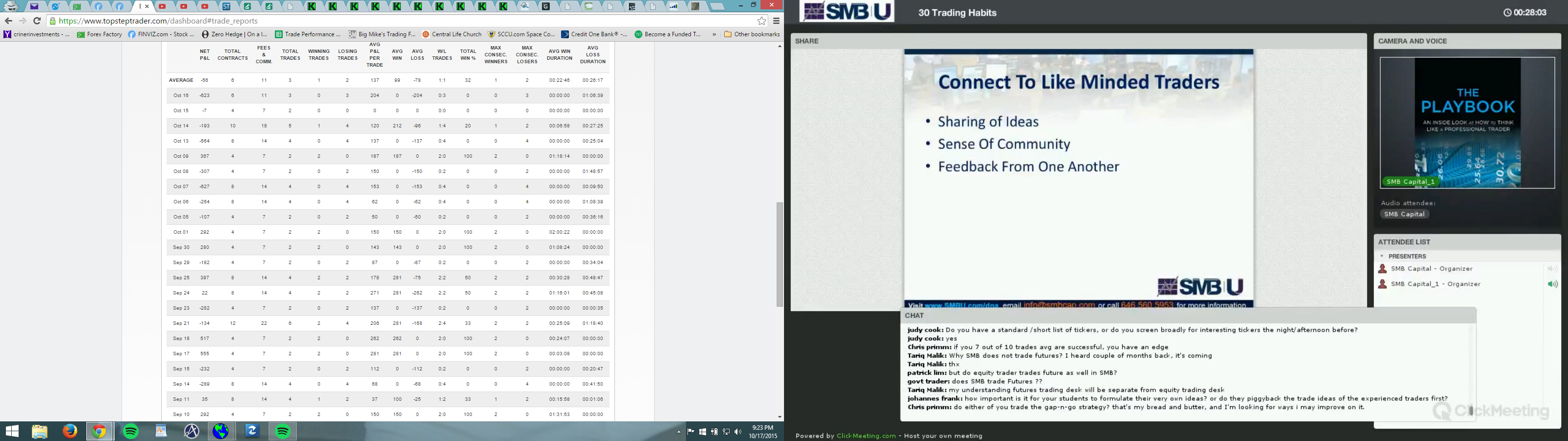Open Big Mike's Trading bookmark
The width and height of the screenshot is (1568, 441).
pyautogui.click(x=382, y=34)
